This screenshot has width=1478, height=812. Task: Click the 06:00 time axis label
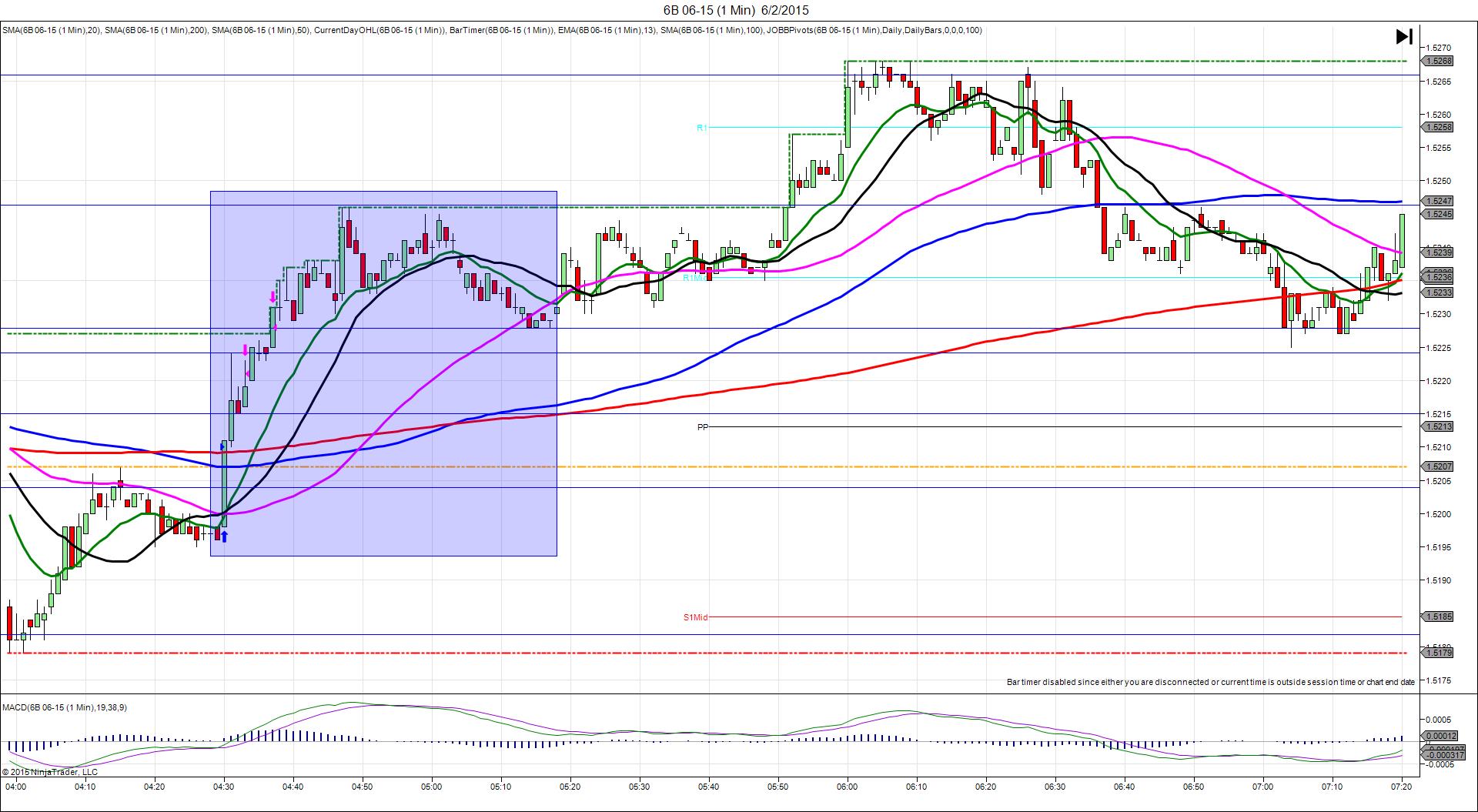[x=847, y=787]
